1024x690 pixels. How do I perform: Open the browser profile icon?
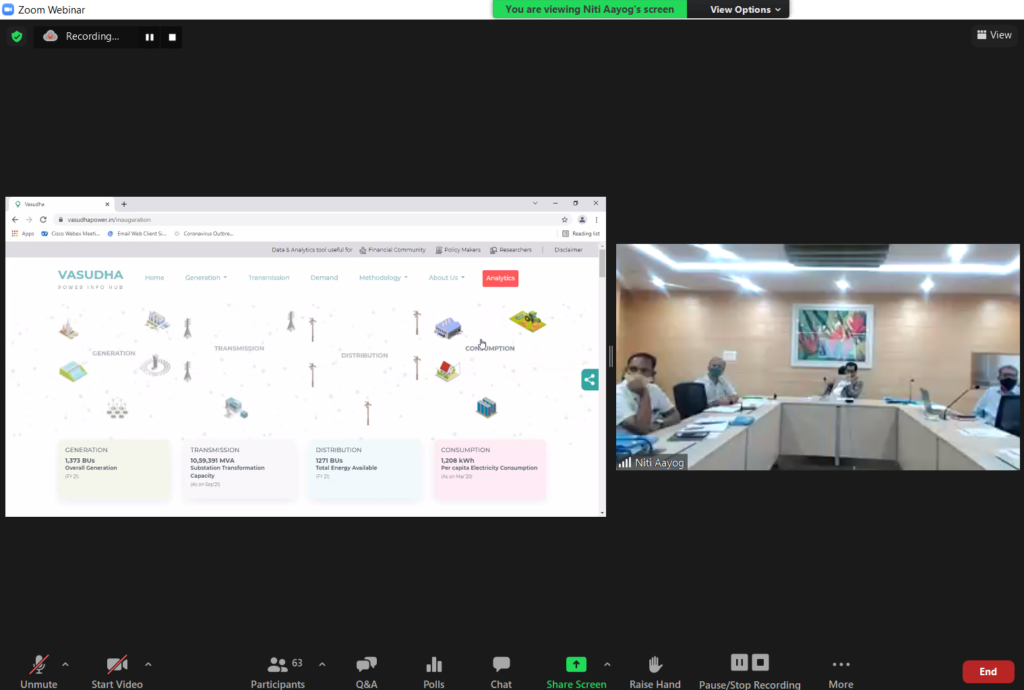[x=582, y=220]
